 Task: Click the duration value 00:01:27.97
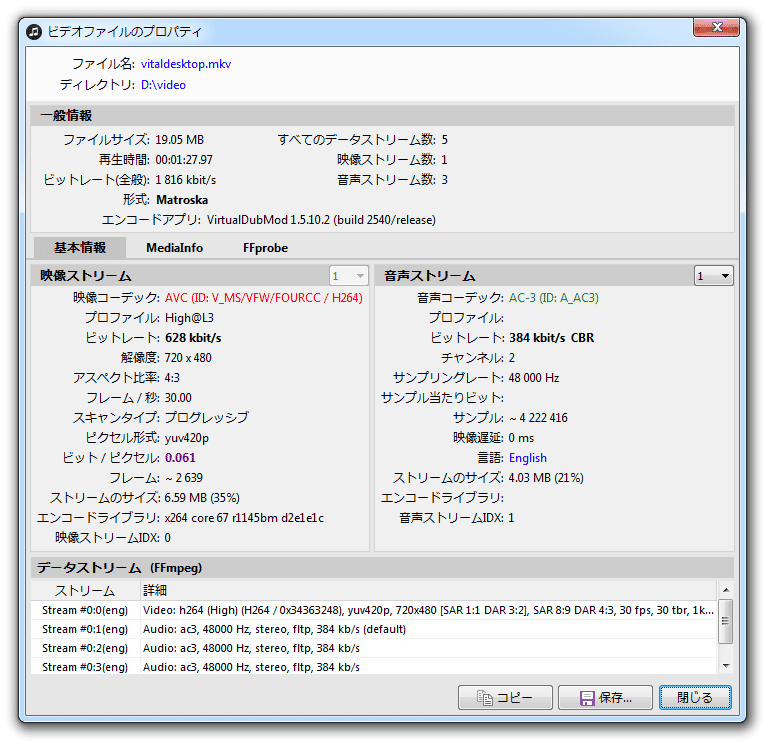pyautogui.click(x=184, y=160)
